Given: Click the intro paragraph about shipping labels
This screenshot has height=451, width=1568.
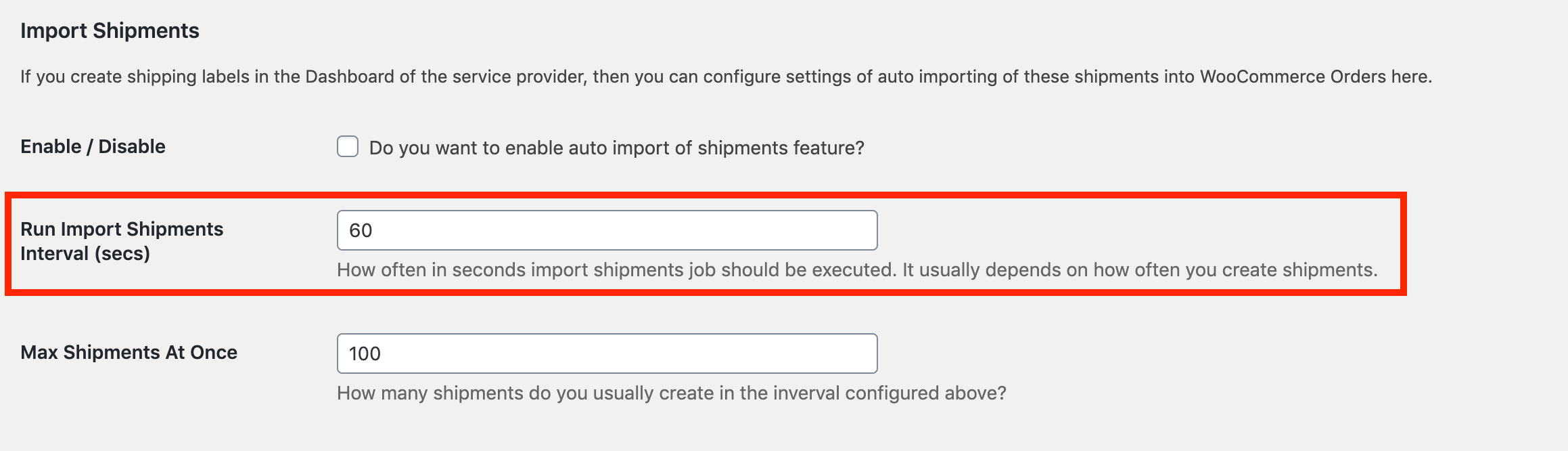Looking at the screenshot, I should click(x=725, y=77).
